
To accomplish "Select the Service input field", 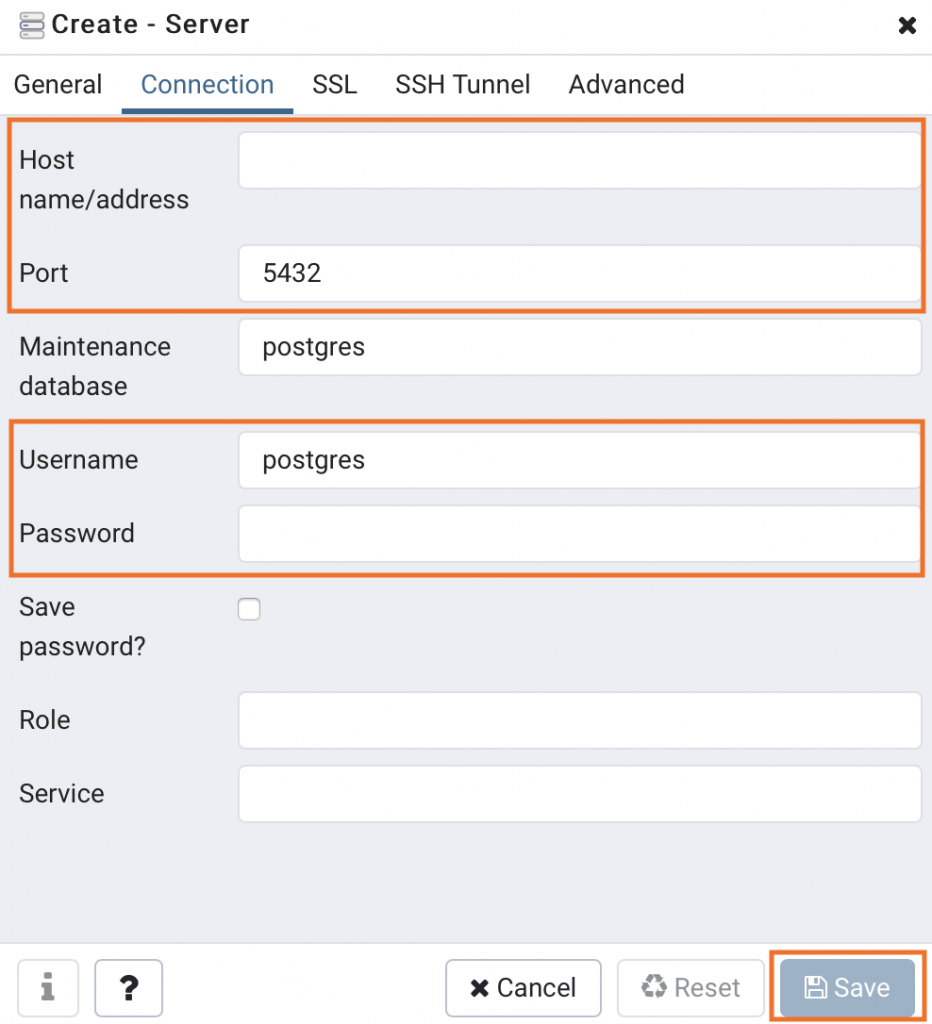I will (x=579, y=794).
